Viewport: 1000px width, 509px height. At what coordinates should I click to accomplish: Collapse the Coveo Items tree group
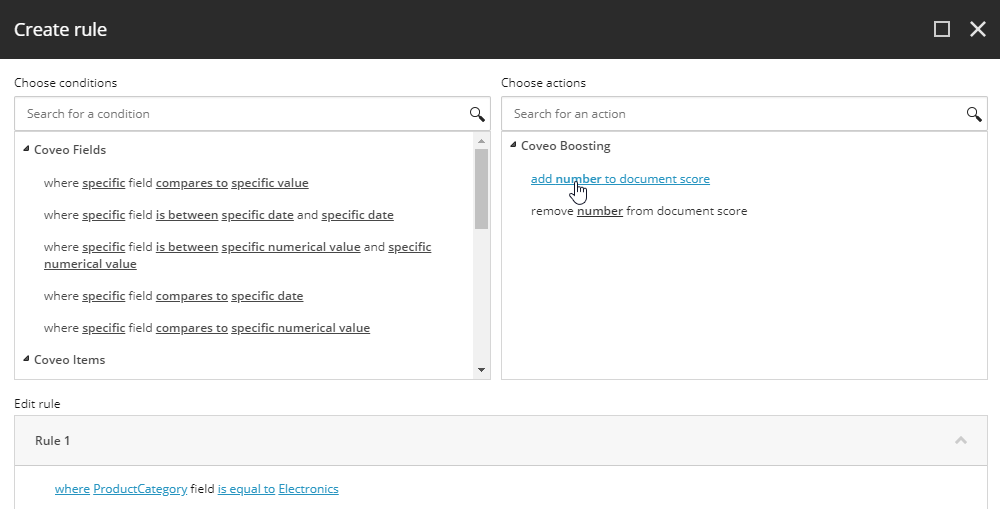coord(26,358)
